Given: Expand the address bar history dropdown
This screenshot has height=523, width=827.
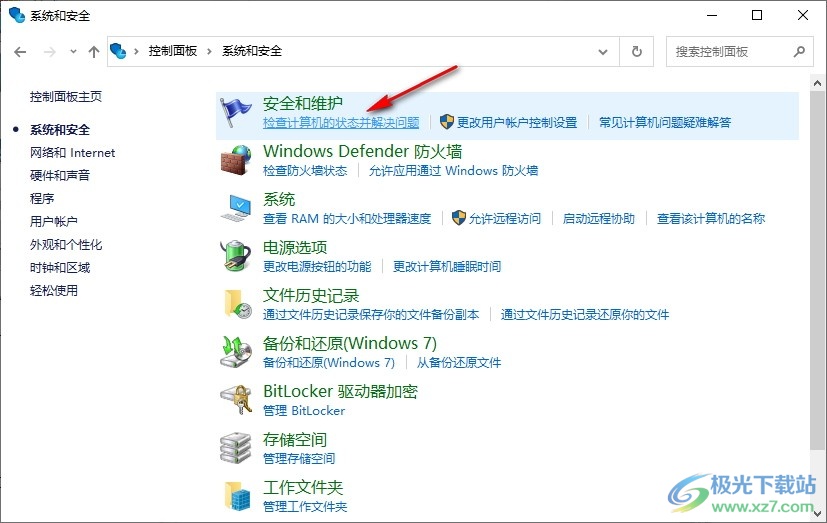Looking at the screenshot, I should pyautogui.click(x=603, y=52).
